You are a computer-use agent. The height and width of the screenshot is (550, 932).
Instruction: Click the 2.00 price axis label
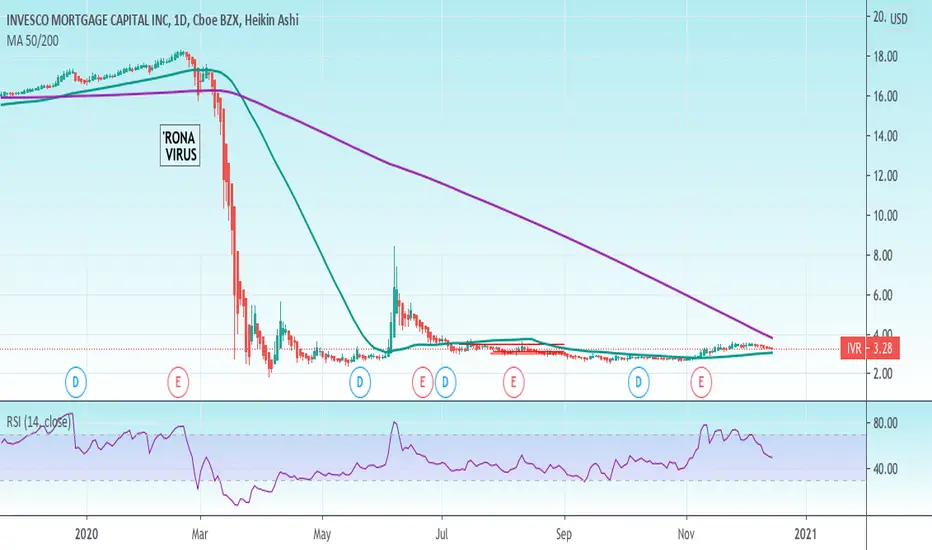(x=883, y=374)
